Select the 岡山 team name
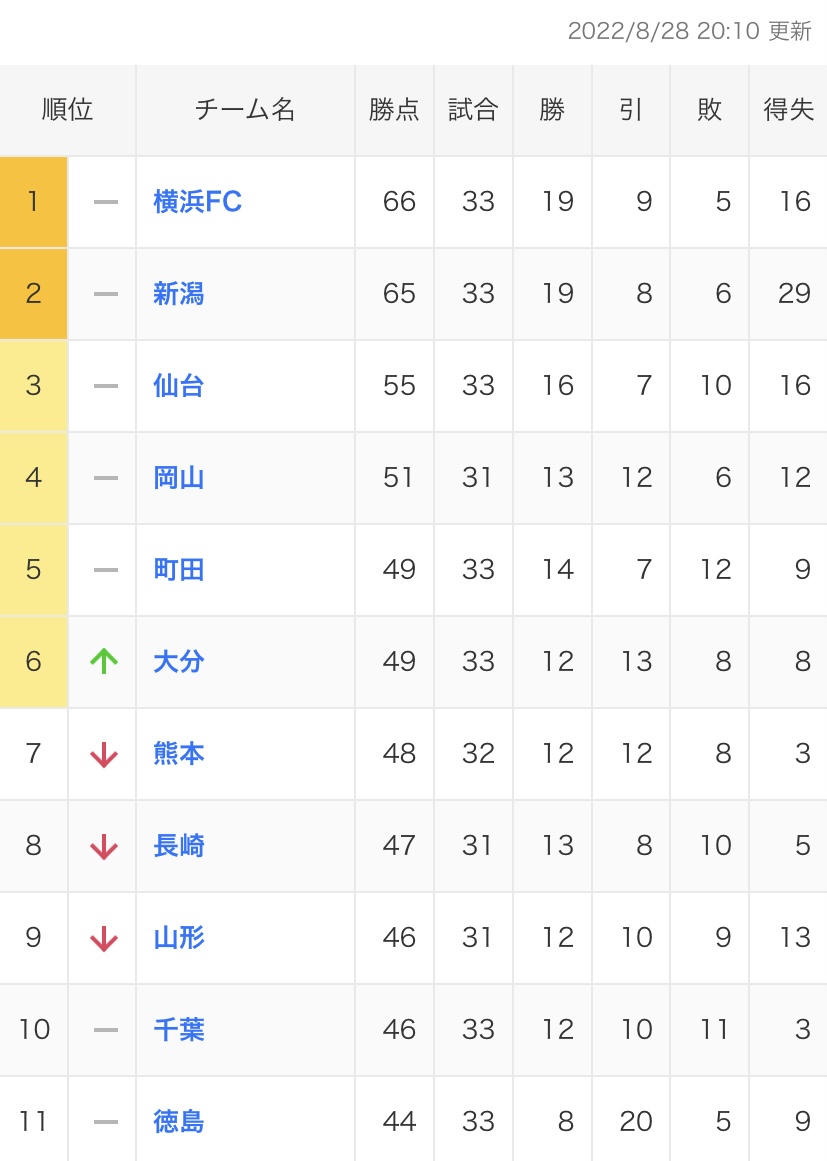Image resolution: width=827 pixels, height=1161 pixels. pyautogui.click(x=178, y=478)
